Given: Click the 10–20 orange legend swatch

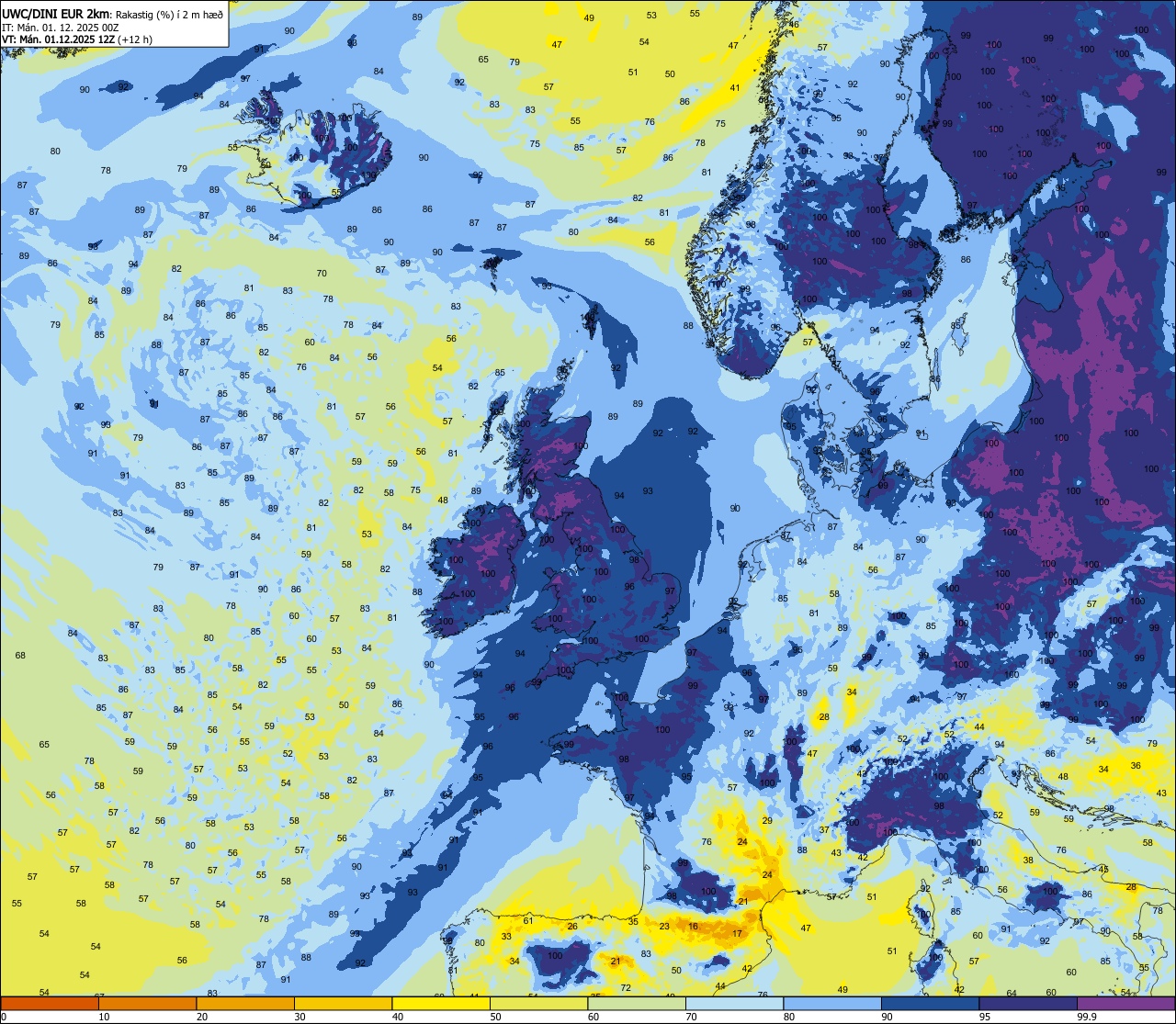Looking at the screenshot, I should pos(147,1003).
